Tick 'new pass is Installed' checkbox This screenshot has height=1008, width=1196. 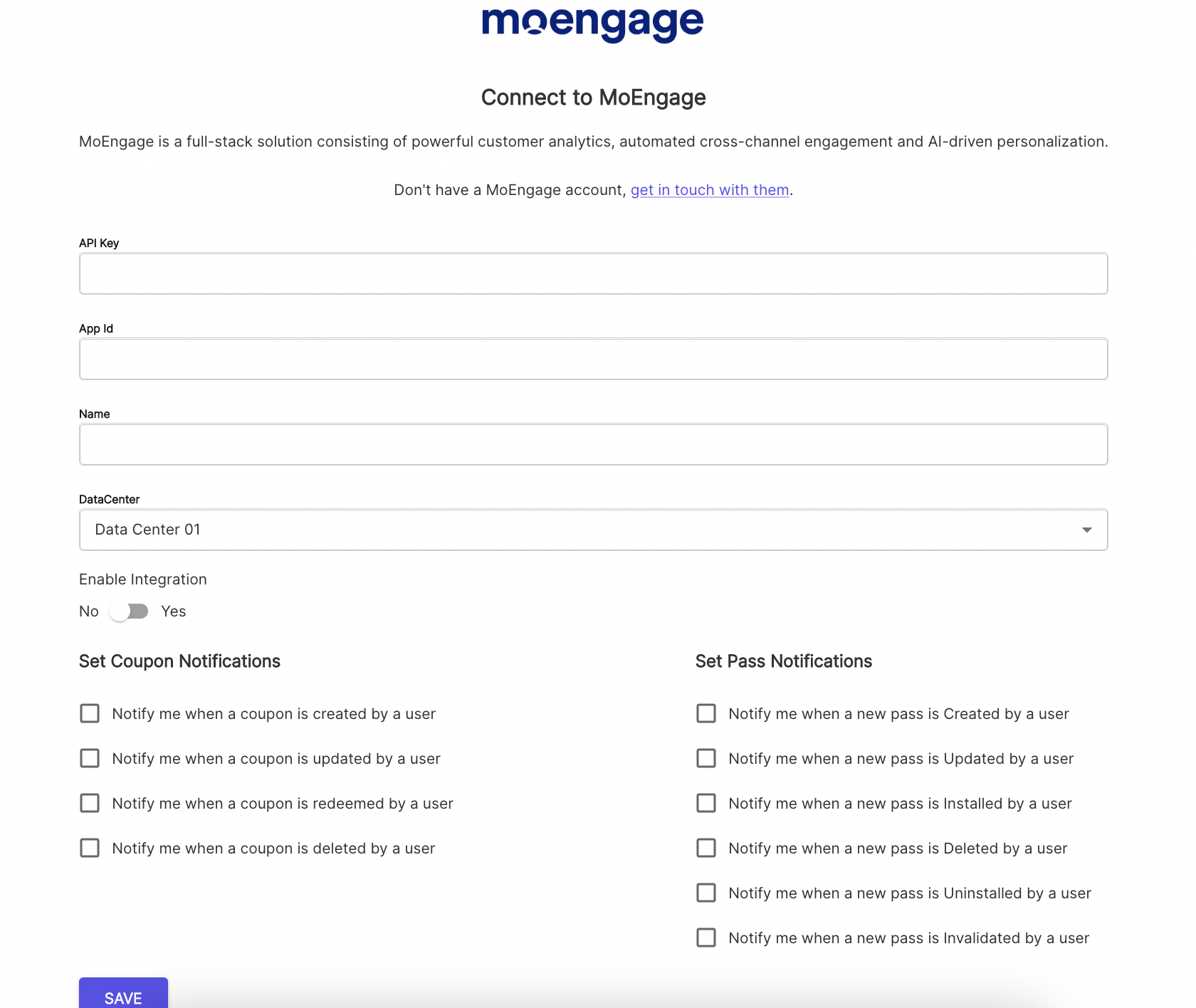click(x=706, y=803)
